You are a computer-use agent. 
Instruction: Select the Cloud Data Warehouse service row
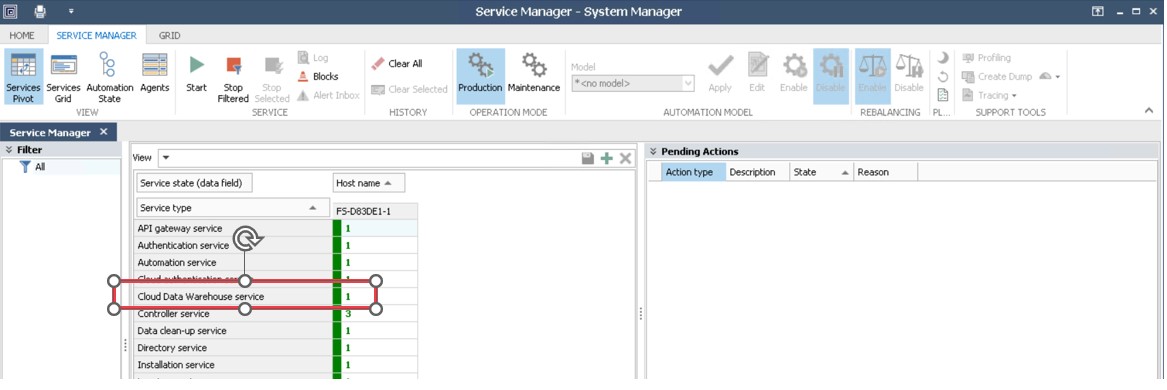pos(232,296)
